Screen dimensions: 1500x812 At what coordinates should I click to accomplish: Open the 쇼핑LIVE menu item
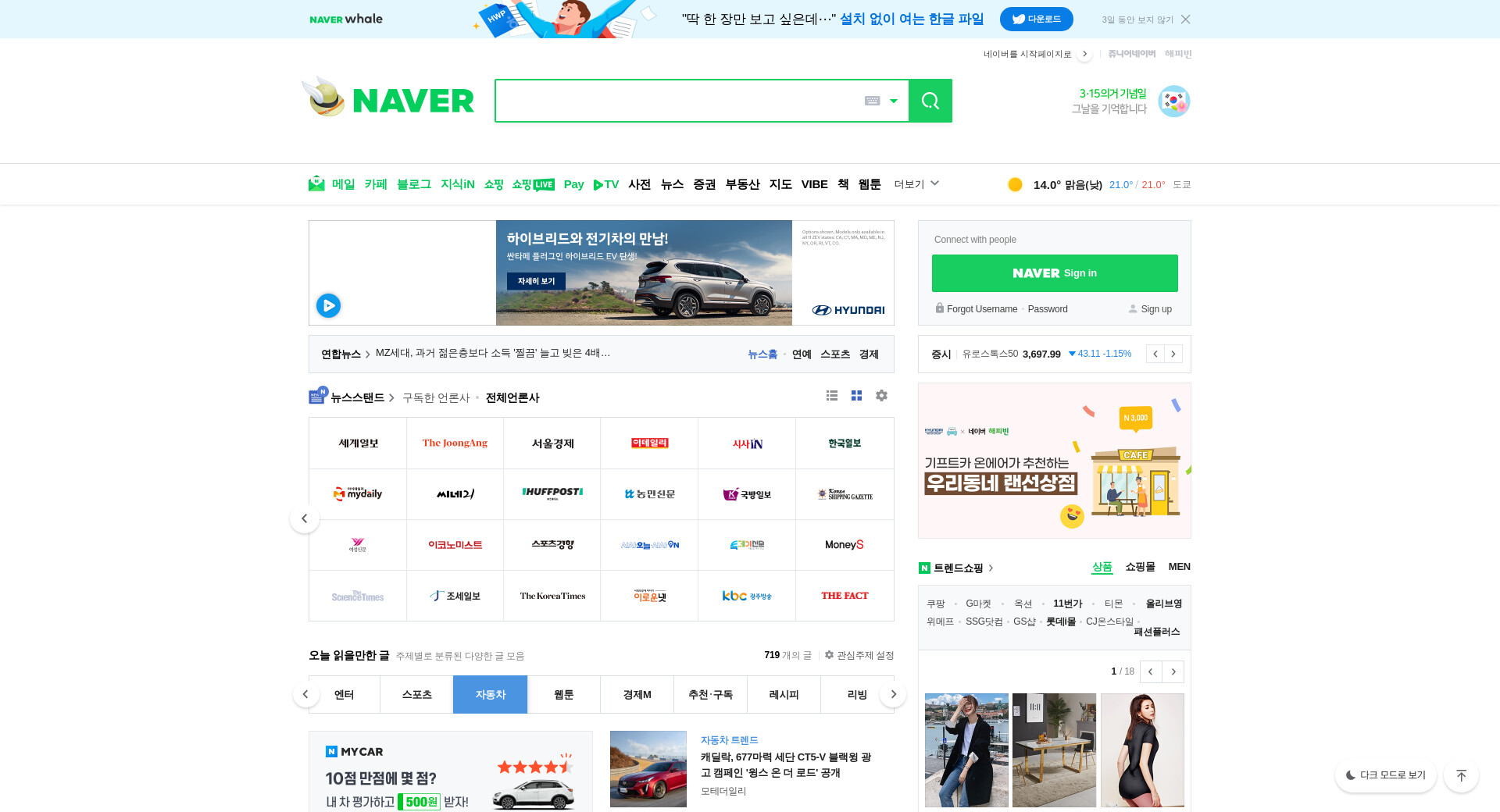point(533,184)
